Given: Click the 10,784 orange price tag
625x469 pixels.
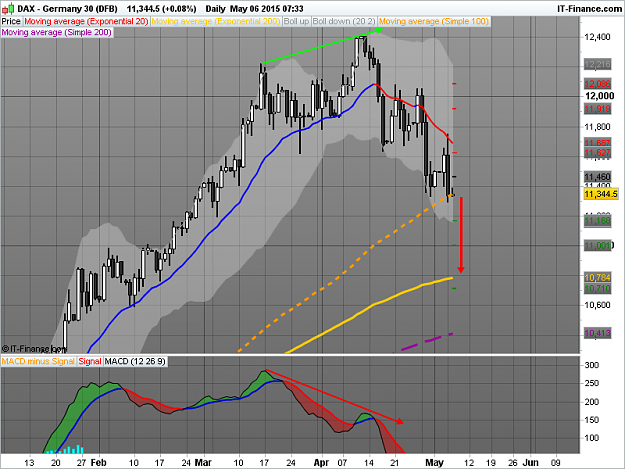Looking at the screenshot, I should coord(597,277).
